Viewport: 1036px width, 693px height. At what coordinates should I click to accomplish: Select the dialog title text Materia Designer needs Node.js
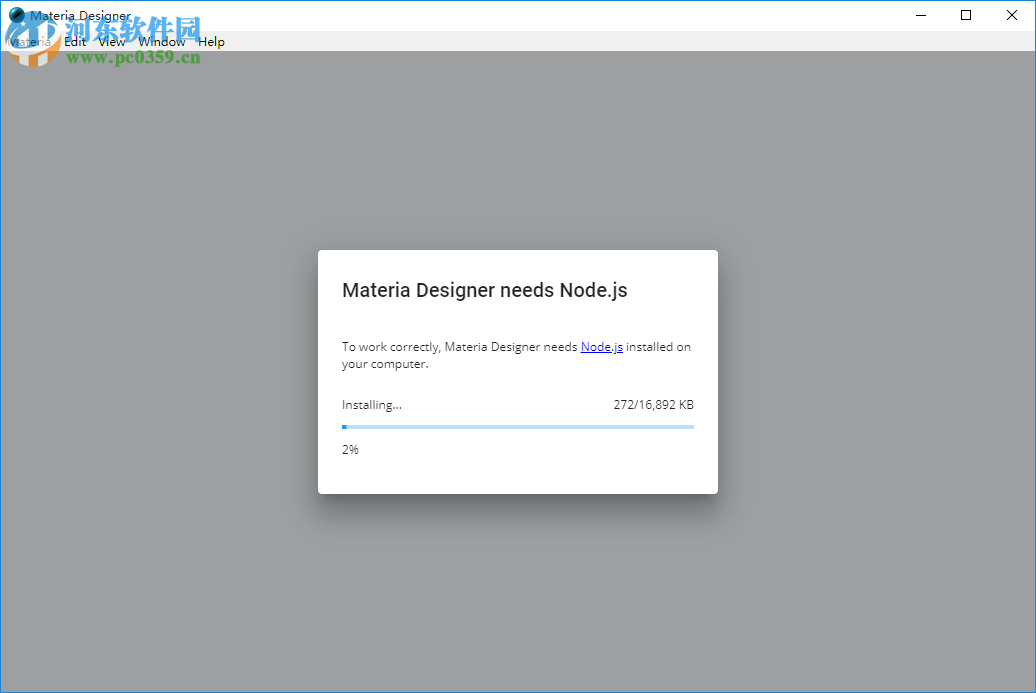(x=484, y=290)
